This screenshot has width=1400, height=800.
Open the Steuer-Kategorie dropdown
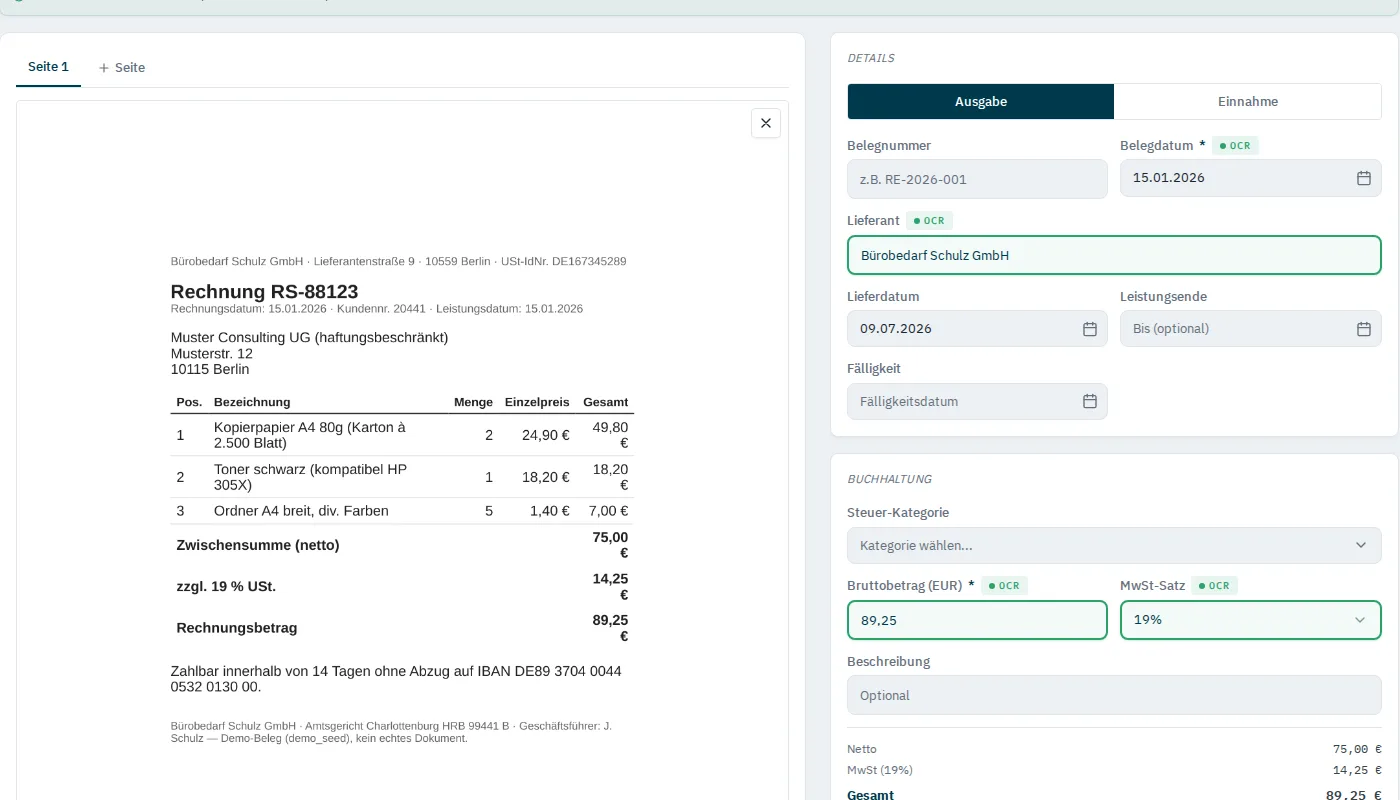click(1114, 545)
